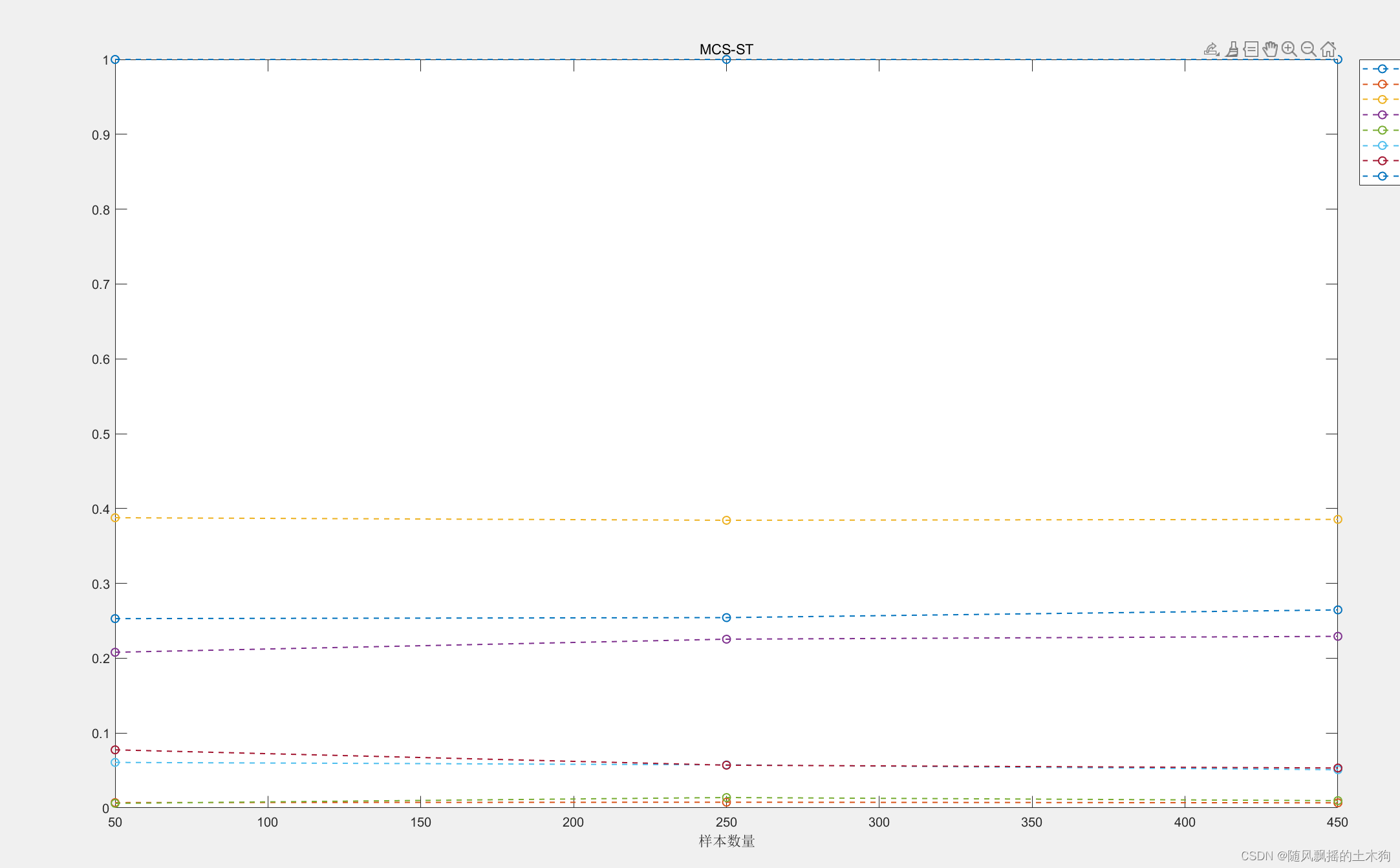Click the purple legend entry
The height and width of the screenshot is (868, 1400).
[1382, 115]
